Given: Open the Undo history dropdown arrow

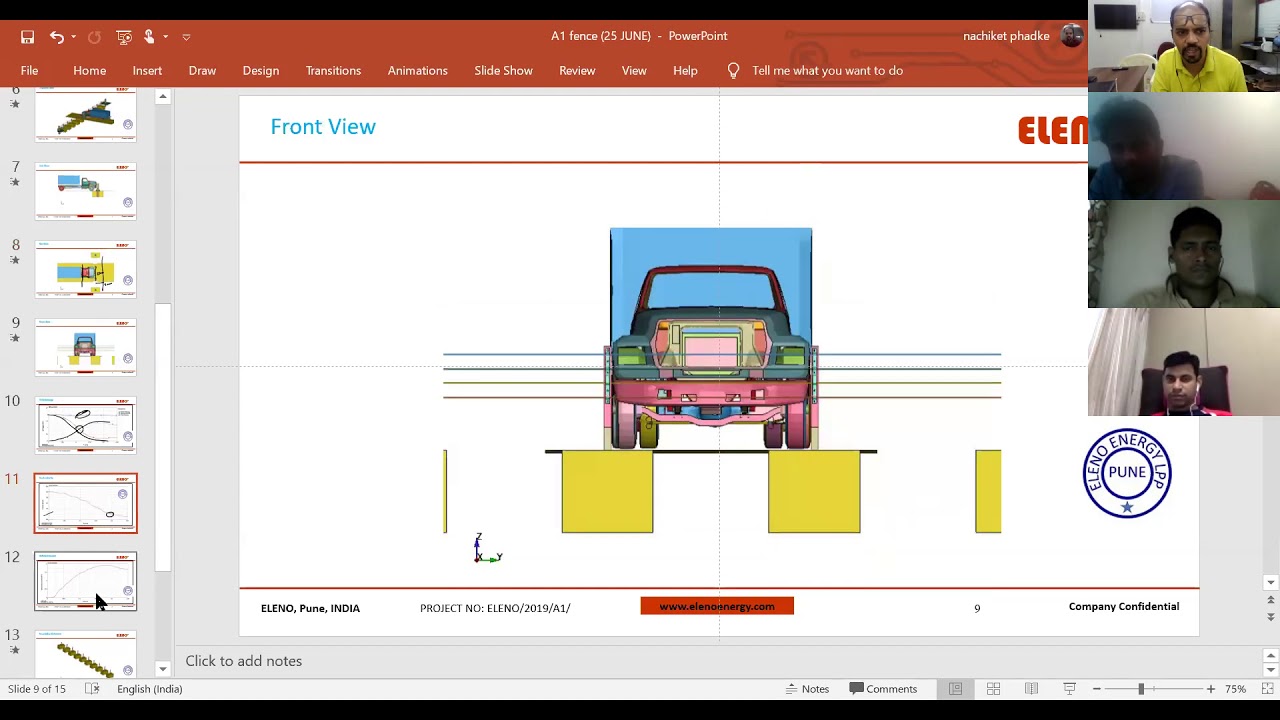Looking at the screenshot, I should 73,37.
